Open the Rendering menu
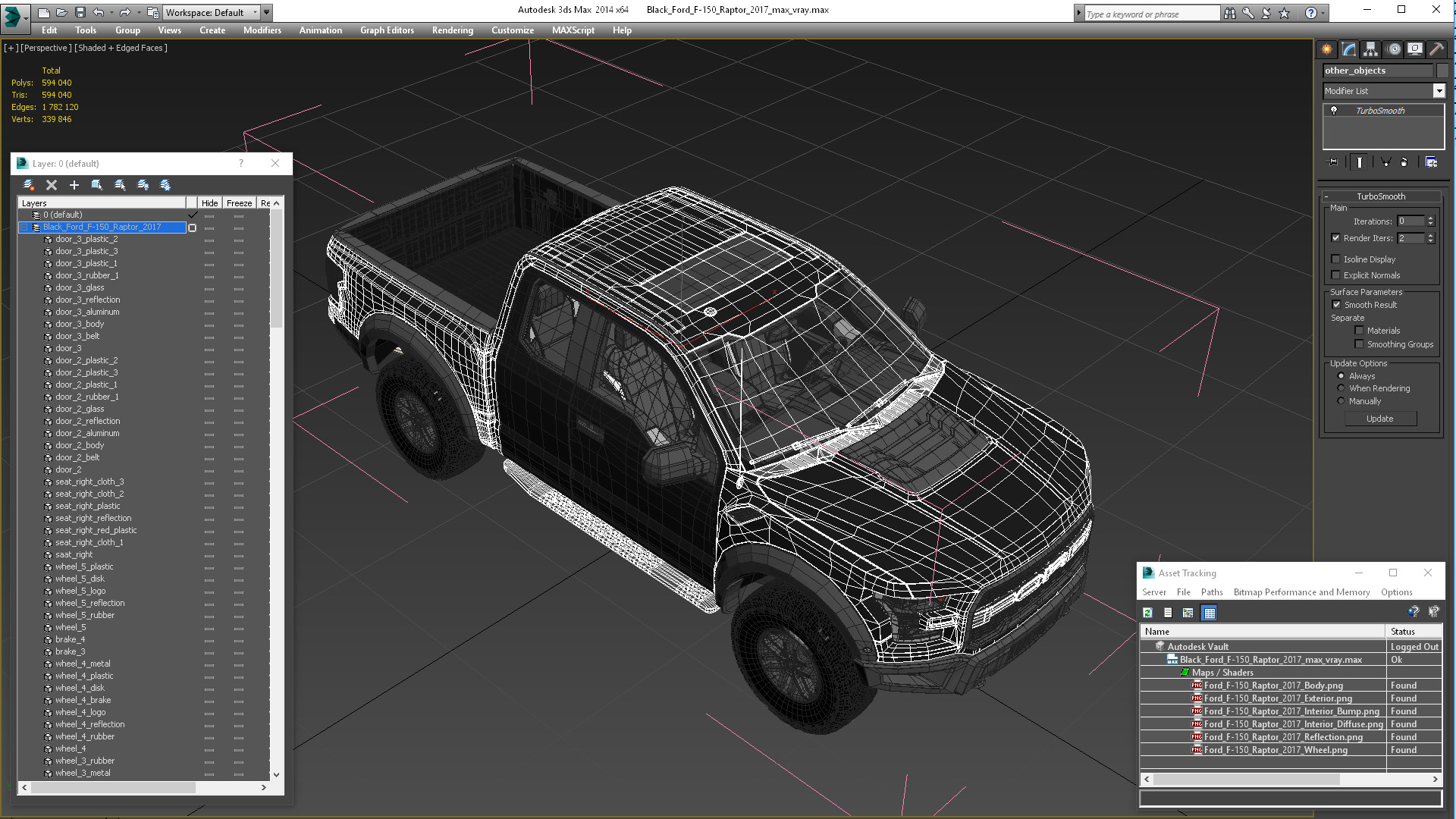 [453, 30]
